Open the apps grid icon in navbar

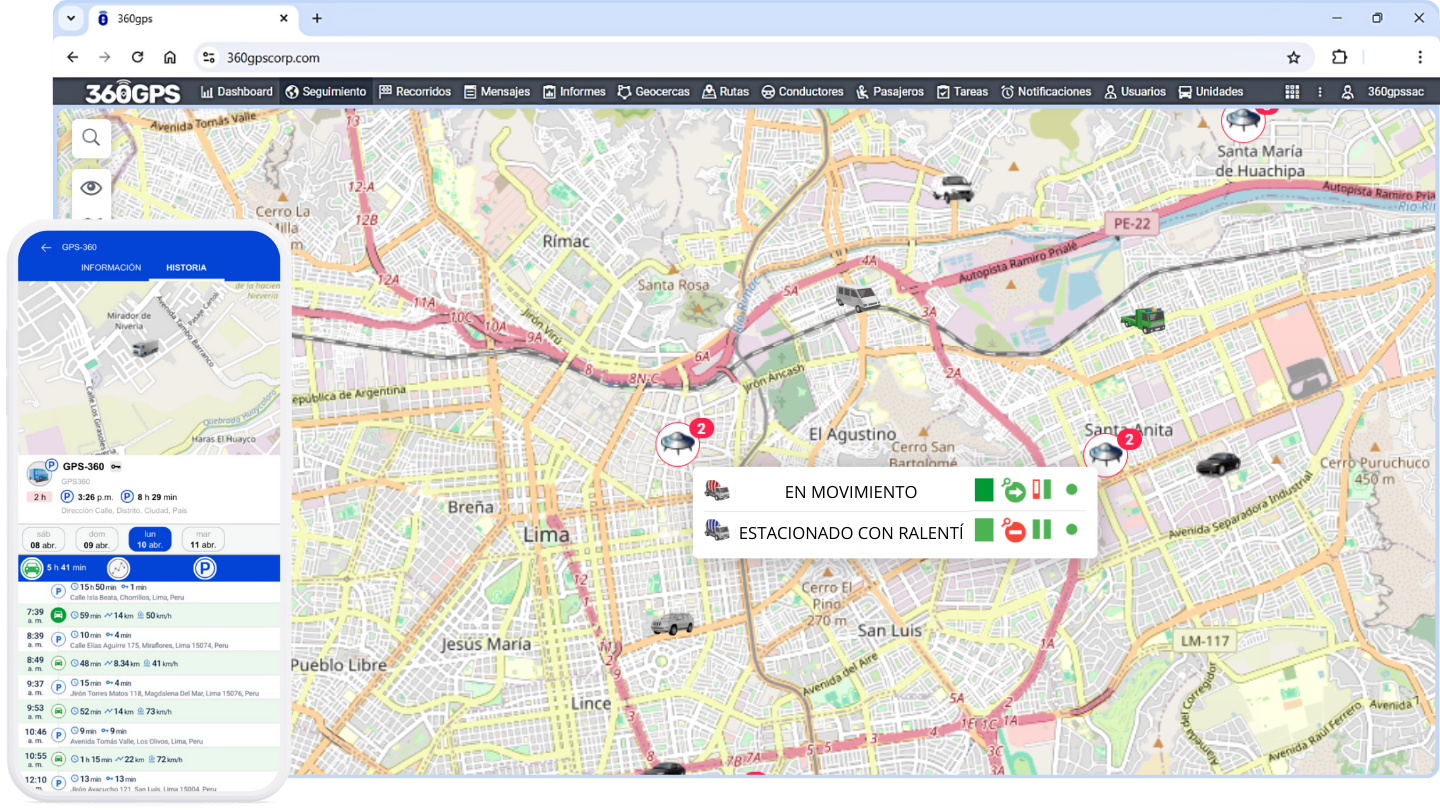tap(1292, 92)
